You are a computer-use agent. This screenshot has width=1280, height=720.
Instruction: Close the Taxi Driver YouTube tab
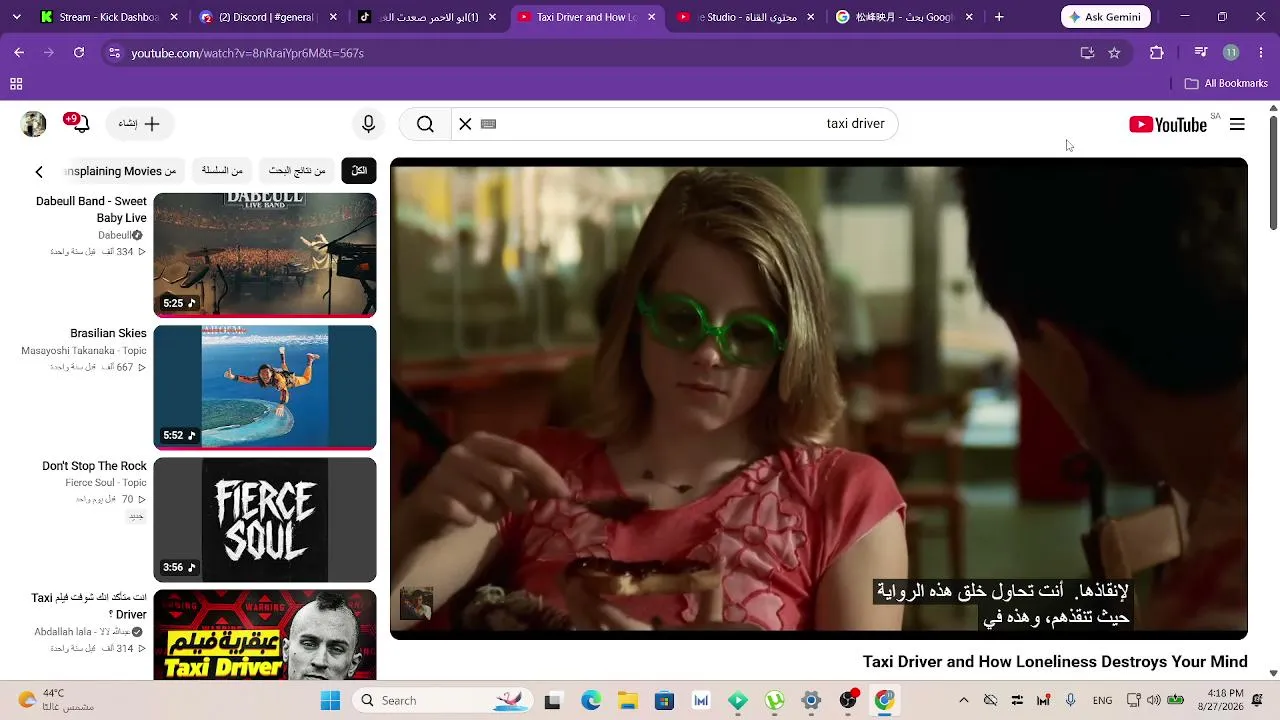pos(652,17)
